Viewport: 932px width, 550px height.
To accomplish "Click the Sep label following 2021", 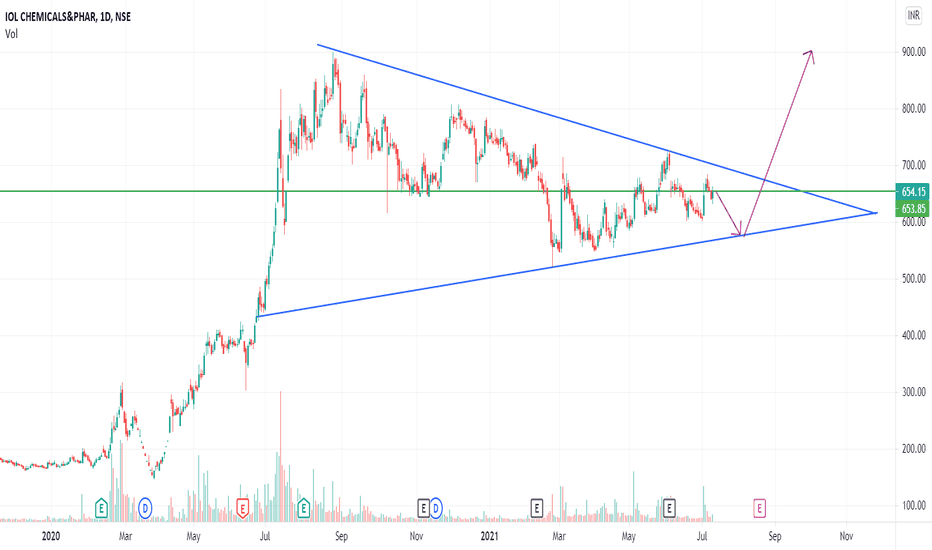I will (774, 536).
